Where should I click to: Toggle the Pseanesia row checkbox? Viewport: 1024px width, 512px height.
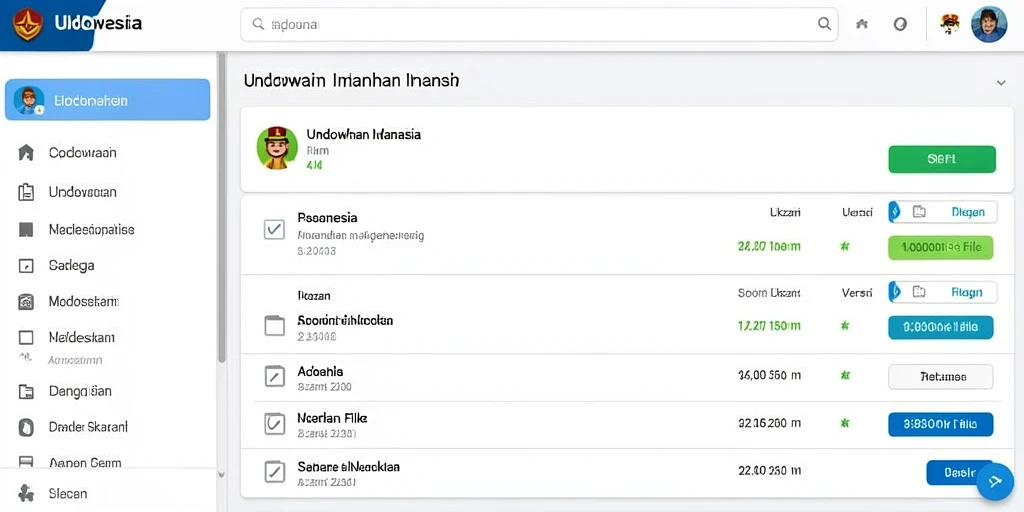(x=274, y=229)
